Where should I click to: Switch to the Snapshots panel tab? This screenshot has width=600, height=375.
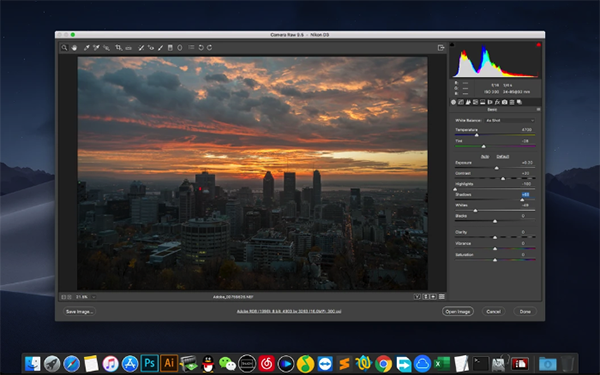point(519,102)
